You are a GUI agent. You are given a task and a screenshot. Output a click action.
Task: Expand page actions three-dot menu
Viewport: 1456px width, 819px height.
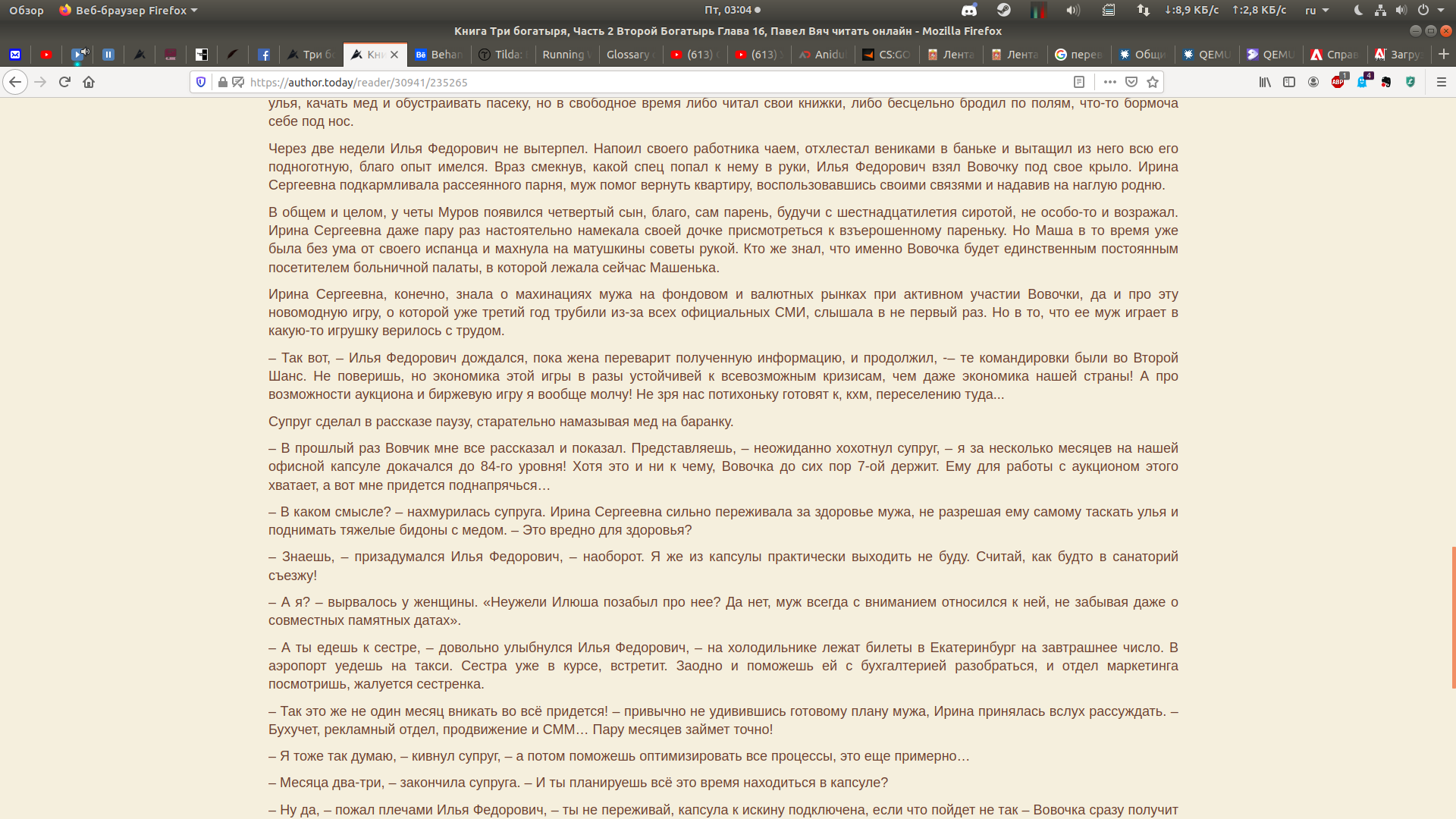click(x=1110, y=82)
